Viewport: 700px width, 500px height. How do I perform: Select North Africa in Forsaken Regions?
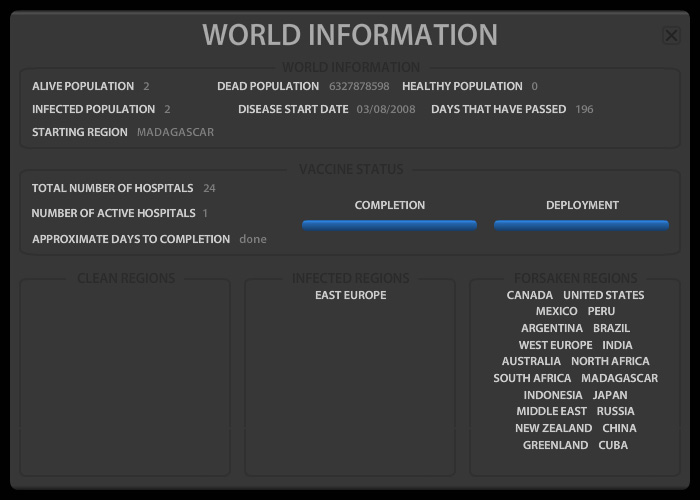point(610,361)
